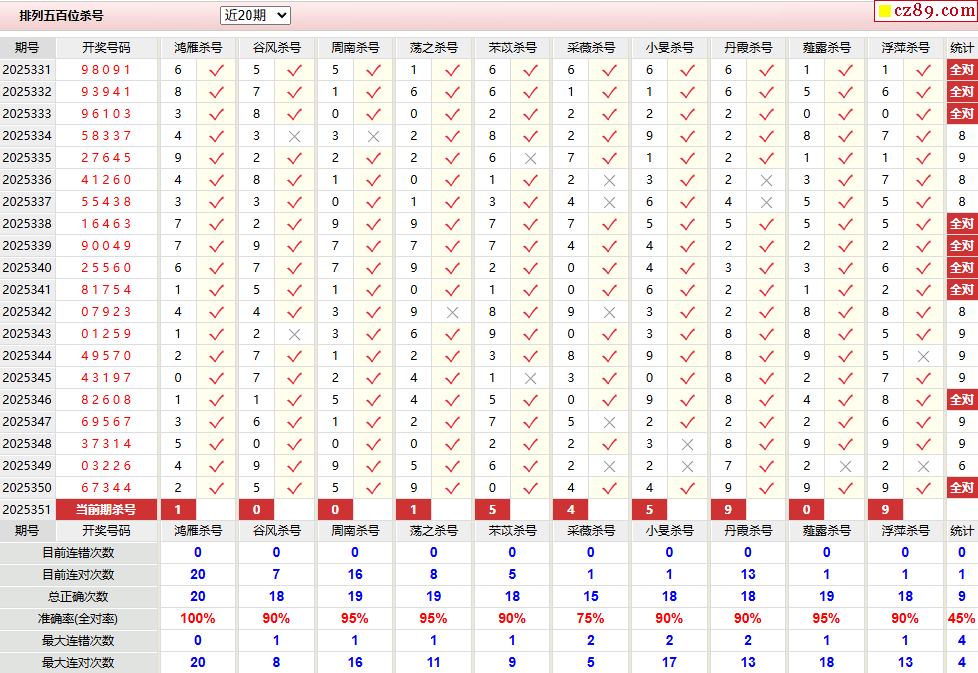This screenshot has width=978, height=673.
Task: Click the check mark for 浮萍杀号 in row 2025350
Action: coord(924,488)
